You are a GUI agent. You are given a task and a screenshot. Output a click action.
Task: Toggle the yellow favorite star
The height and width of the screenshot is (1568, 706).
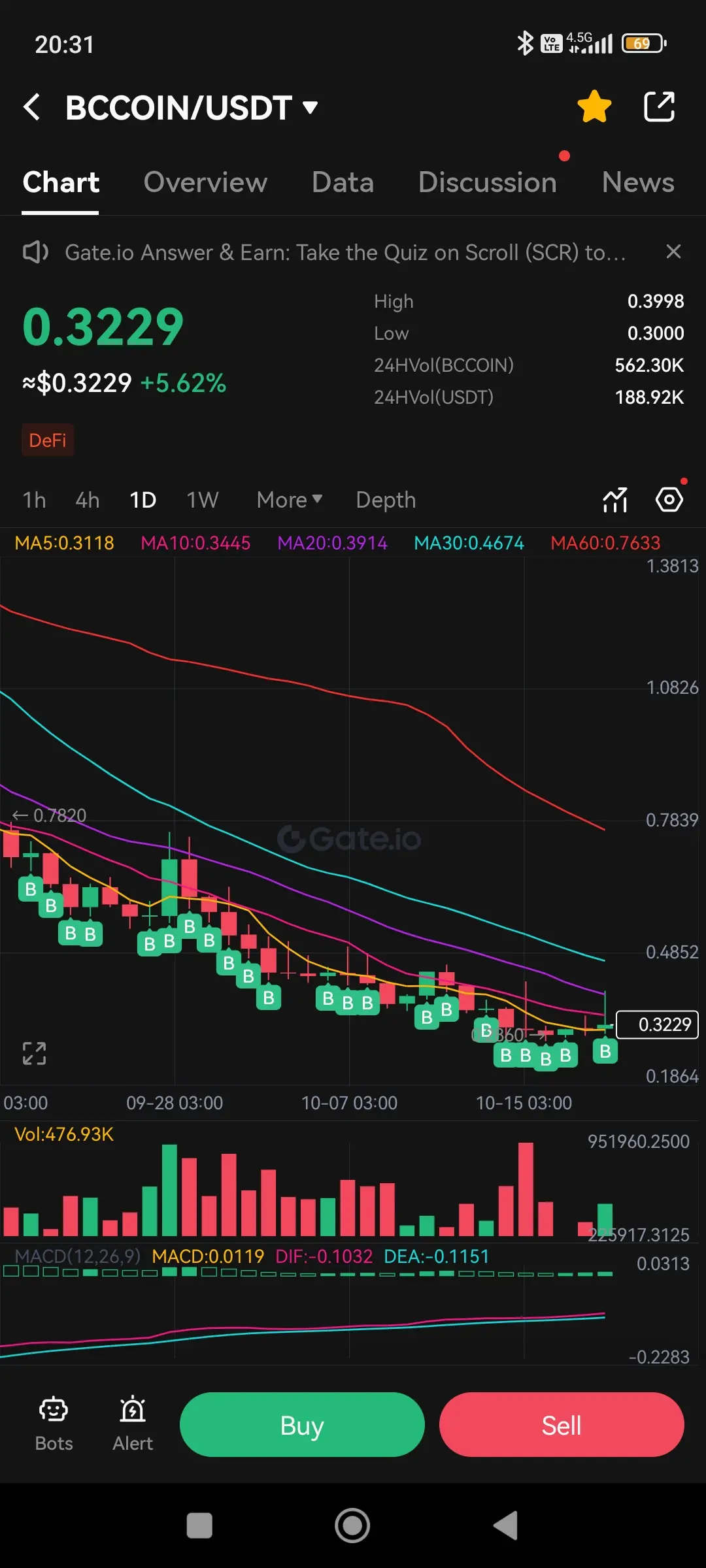coord(594,106)
